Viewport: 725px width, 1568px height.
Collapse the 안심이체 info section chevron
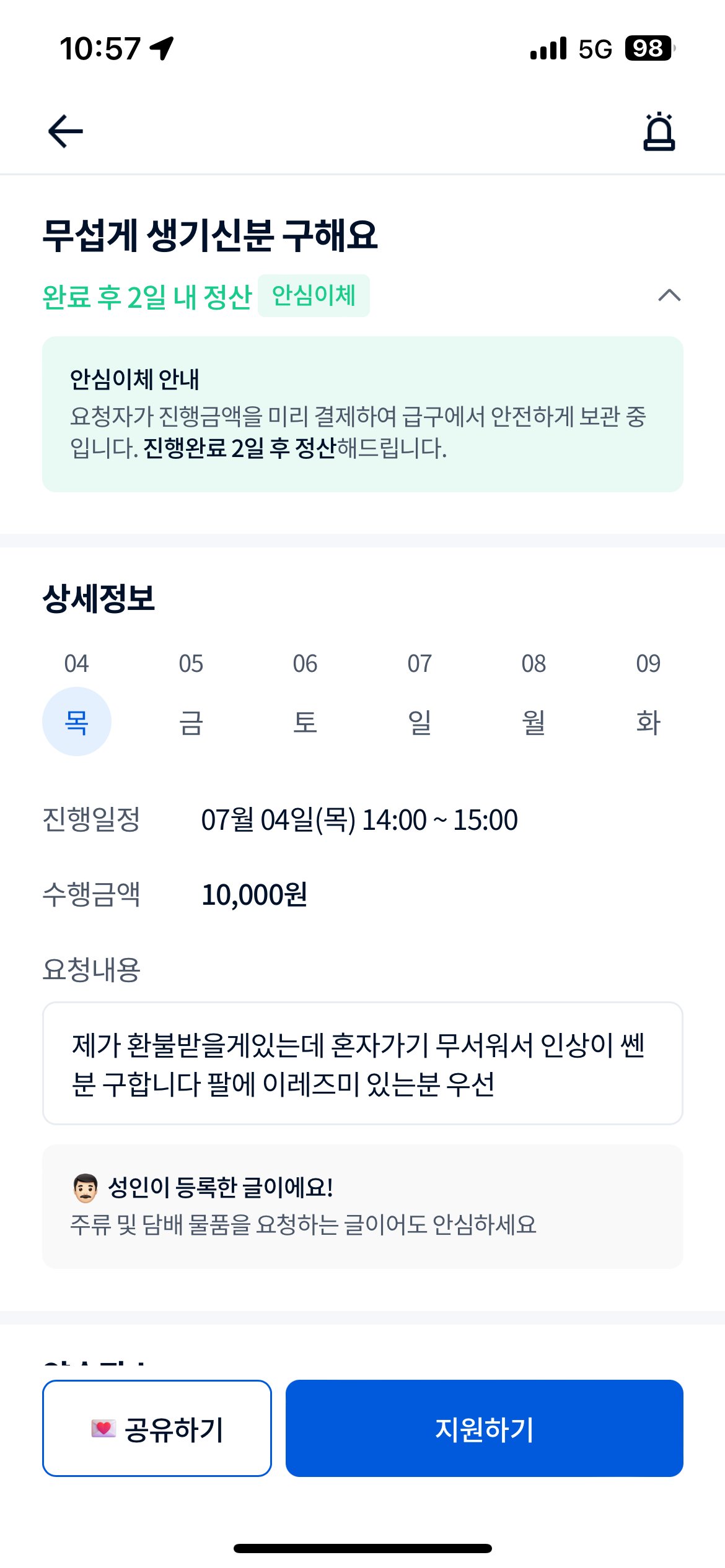tap(669, 295)
